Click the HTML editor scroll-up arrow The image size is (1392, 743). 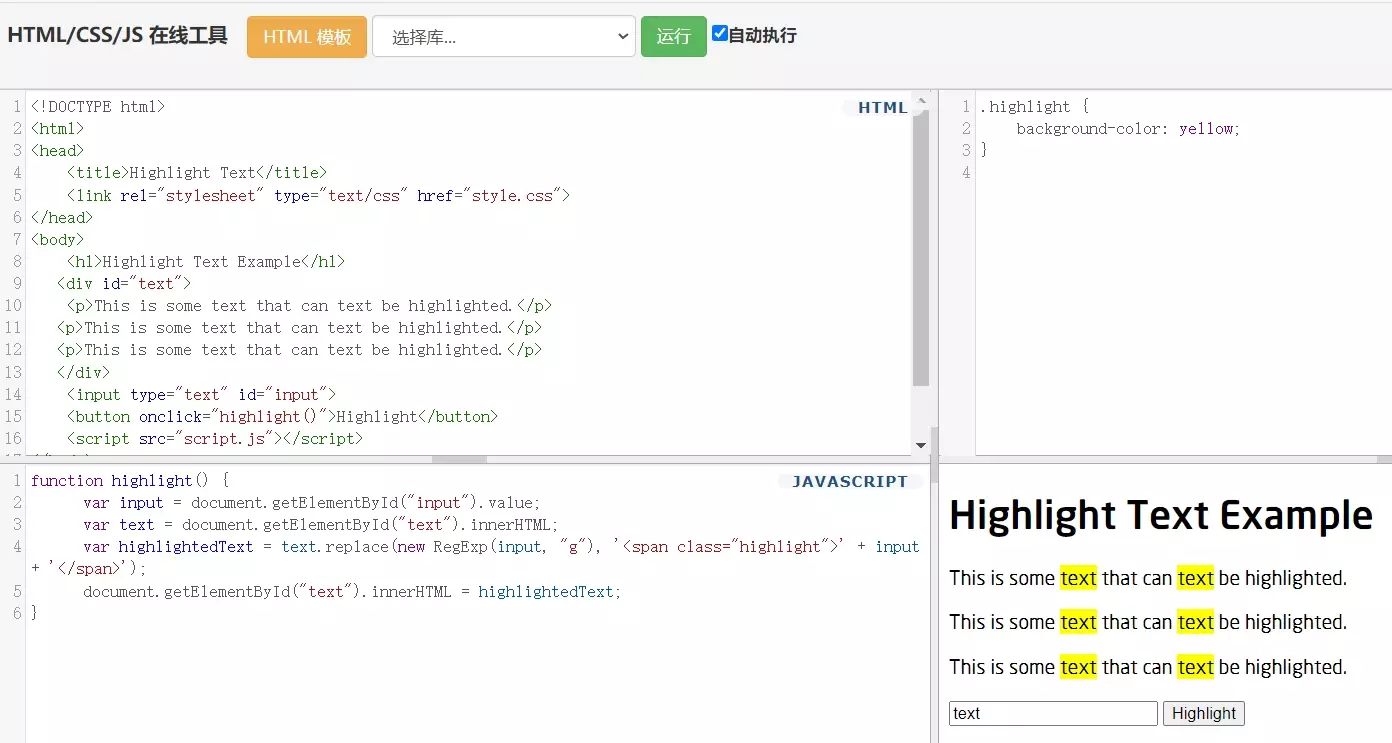921,99
